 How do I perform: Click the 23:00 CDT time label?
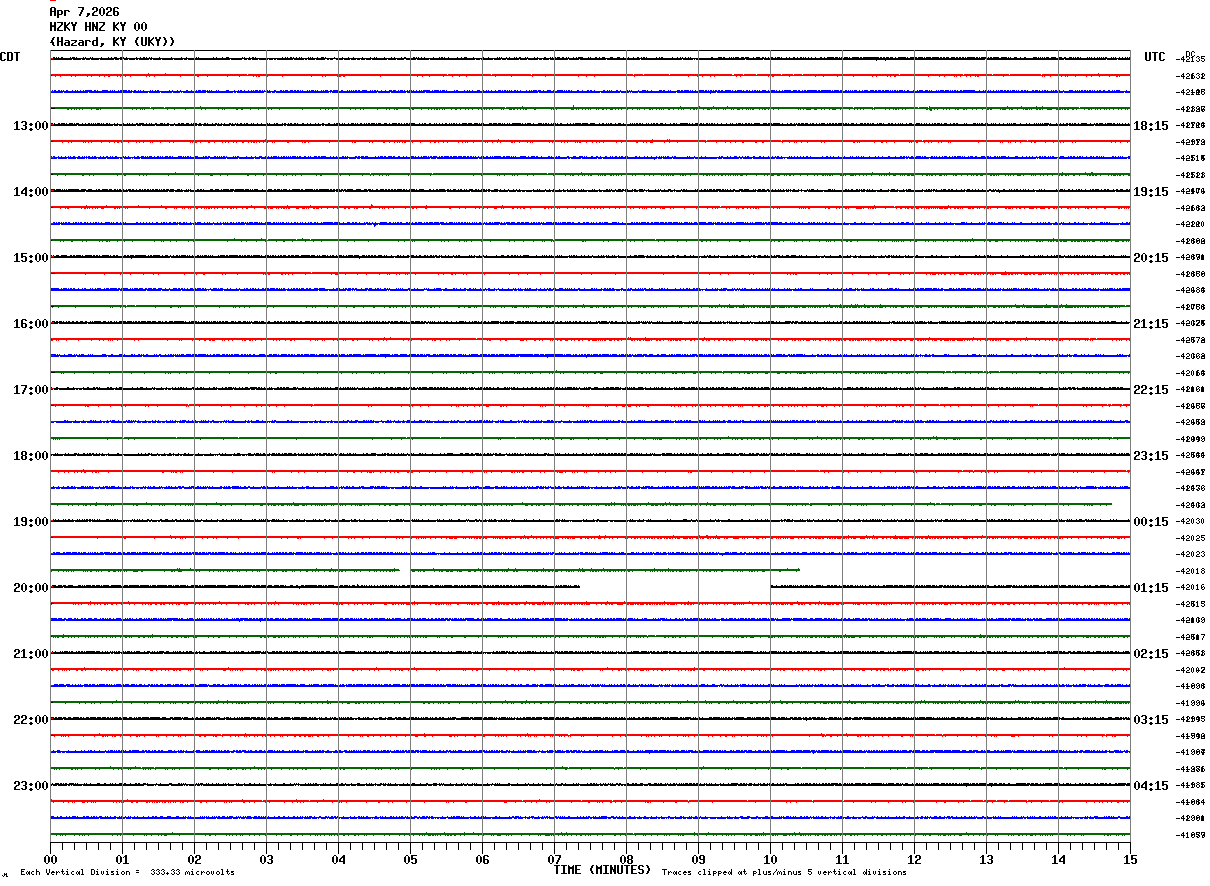pos(30,786)
